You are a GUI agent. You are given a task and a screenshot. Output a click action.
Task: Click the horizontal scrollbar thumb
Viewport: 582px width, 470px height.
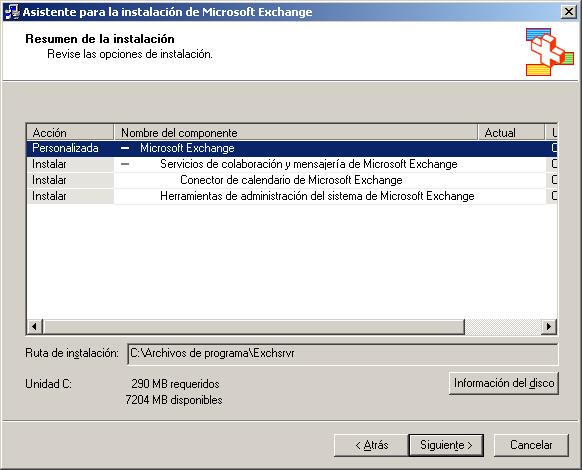click(254, 327)
